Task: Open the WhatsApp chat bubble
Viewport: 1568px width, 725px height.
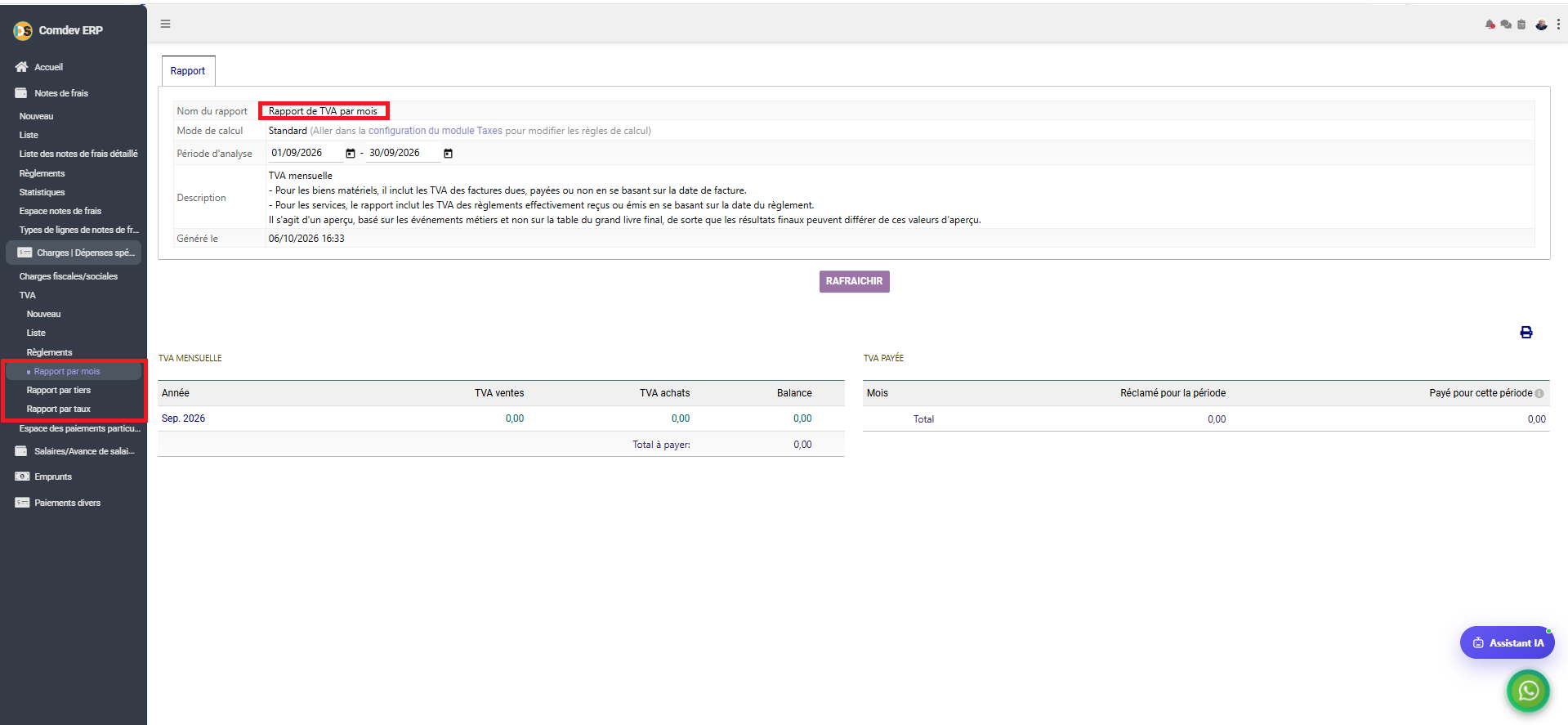Action: point(1528,691)
